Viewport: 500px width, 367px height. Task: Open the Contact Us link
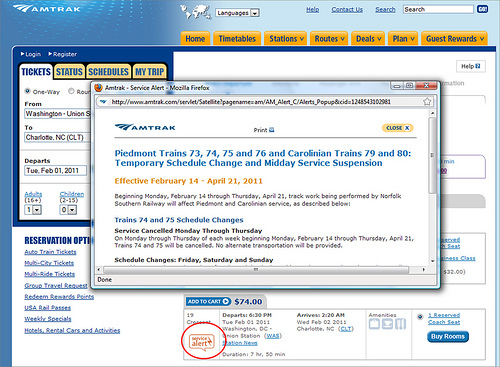click(347, 10)
